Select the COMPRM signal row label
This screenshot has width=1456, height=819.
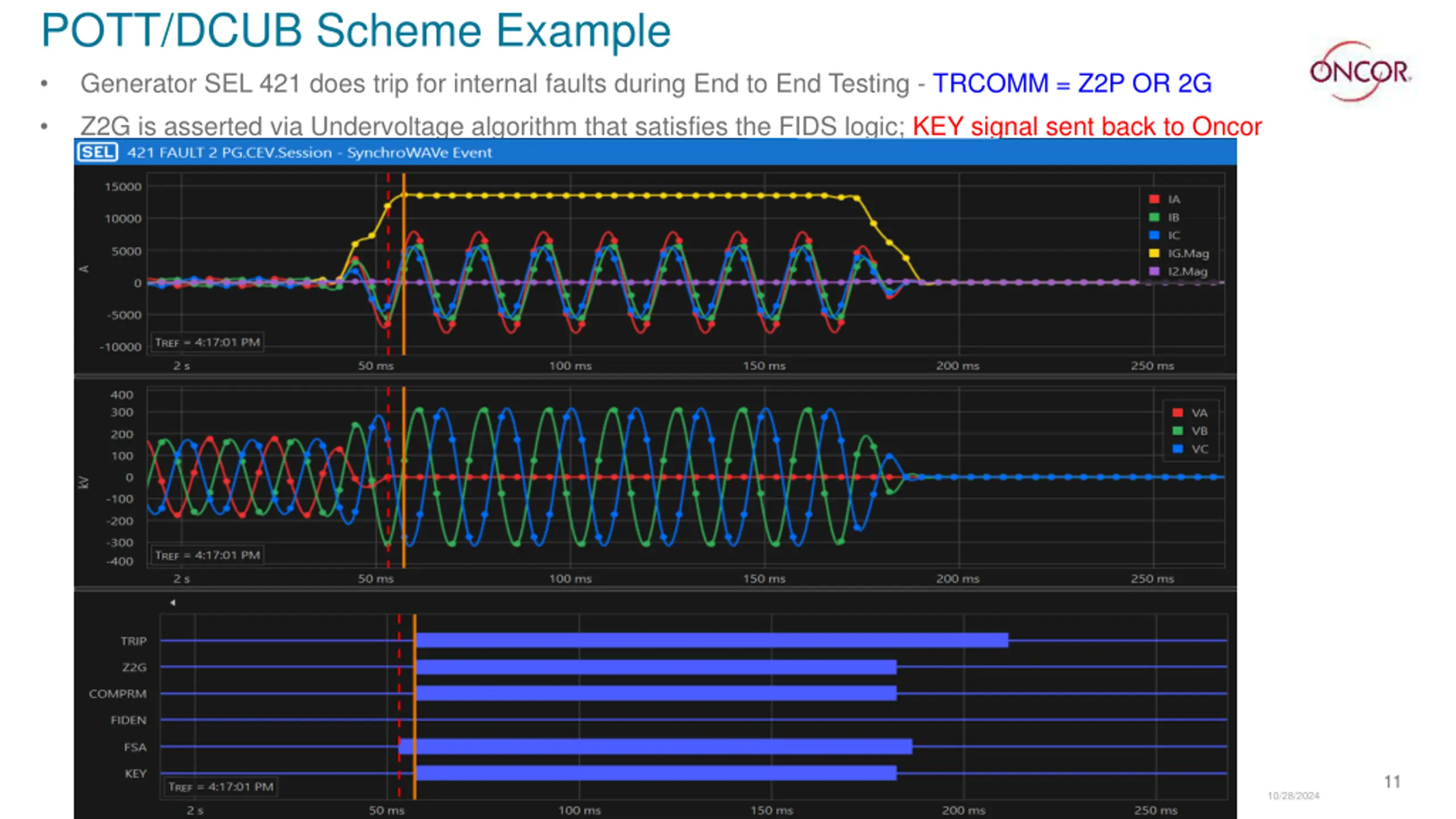coord(118,694)
